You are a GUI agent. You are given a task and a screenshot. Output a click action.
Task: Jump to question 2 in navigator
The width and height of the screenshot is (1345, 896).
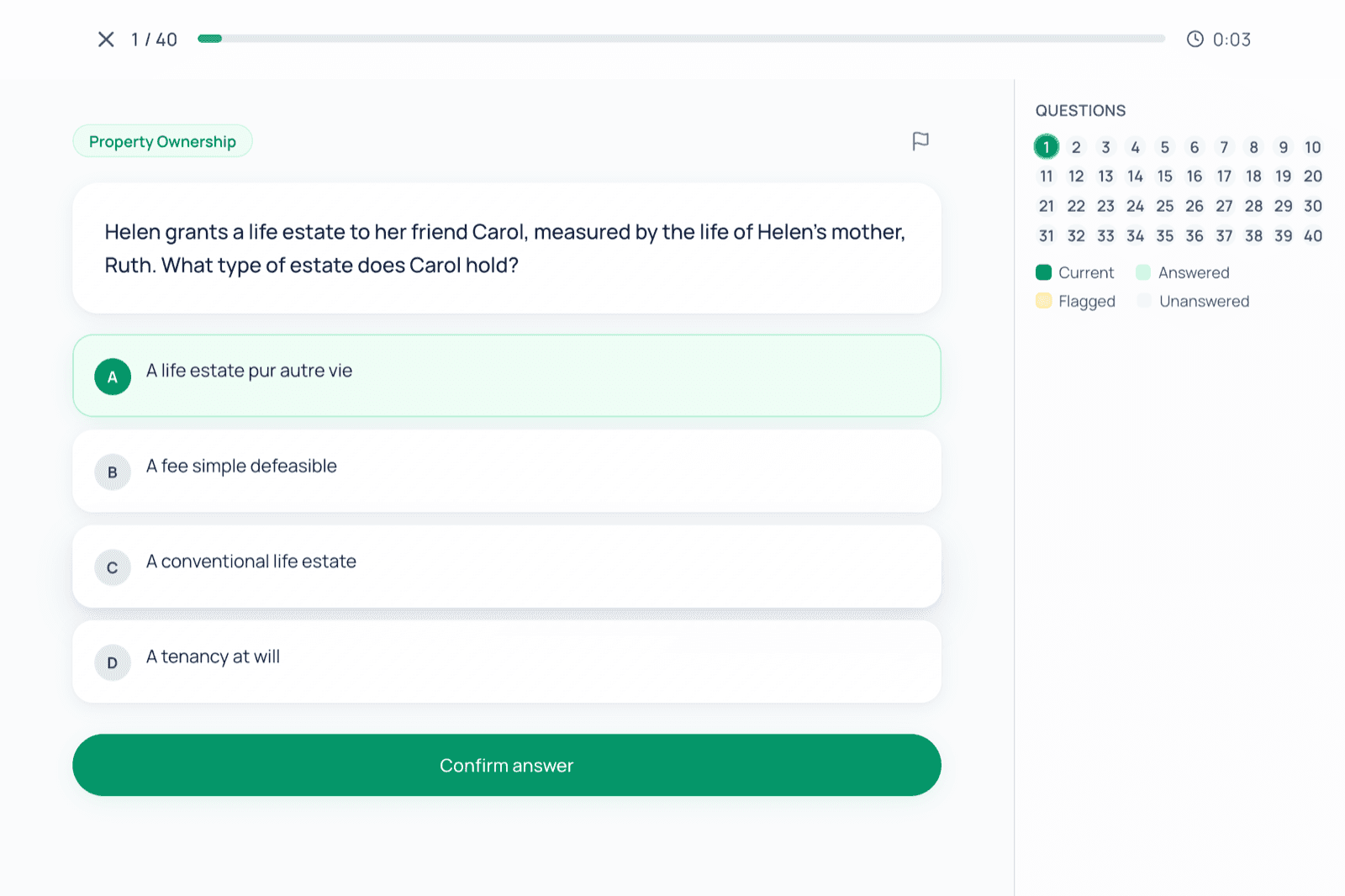1076,147
